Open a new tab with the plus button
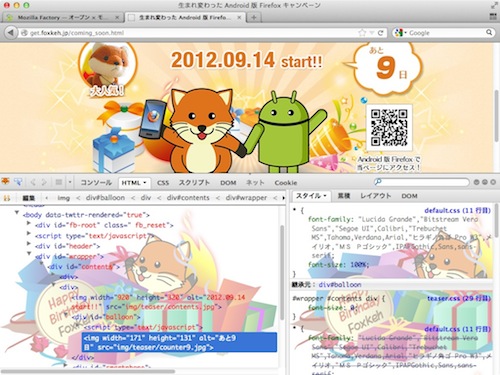 254,17
